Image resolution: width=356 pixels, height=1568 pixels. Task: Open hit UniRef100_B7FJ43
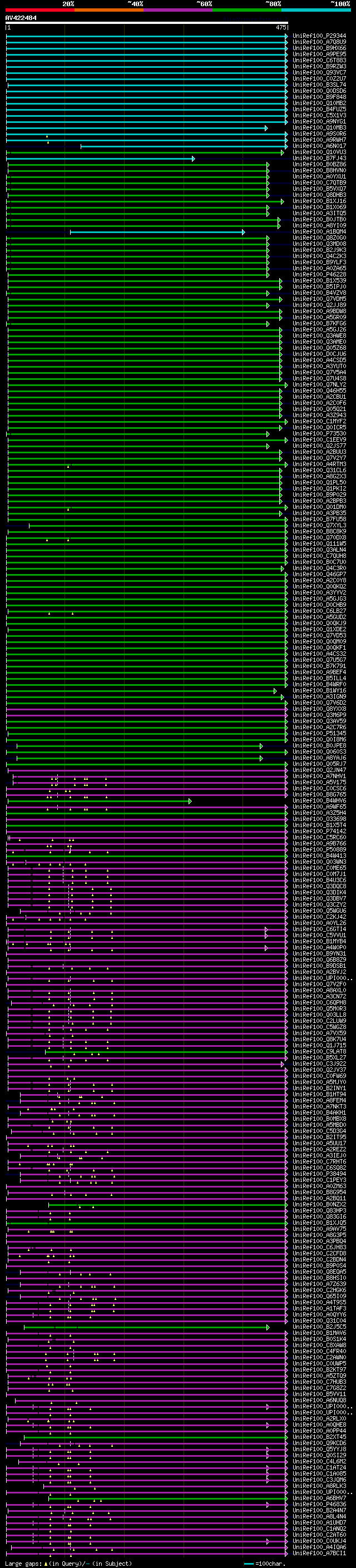[x=319, y=159]
